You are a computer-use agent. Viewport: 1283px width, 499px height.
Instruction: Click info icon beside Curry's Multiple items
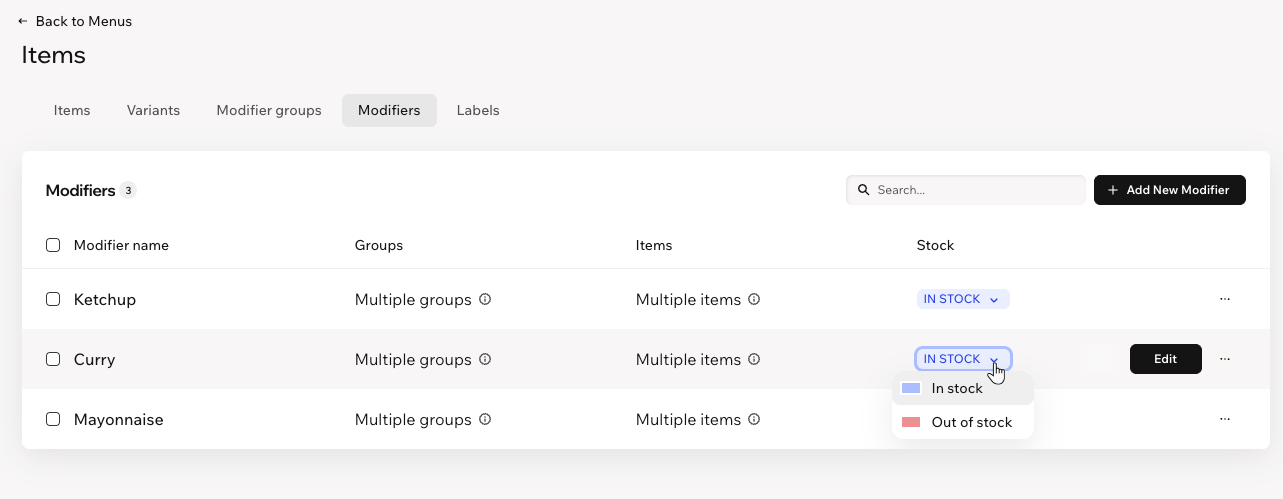755,359
